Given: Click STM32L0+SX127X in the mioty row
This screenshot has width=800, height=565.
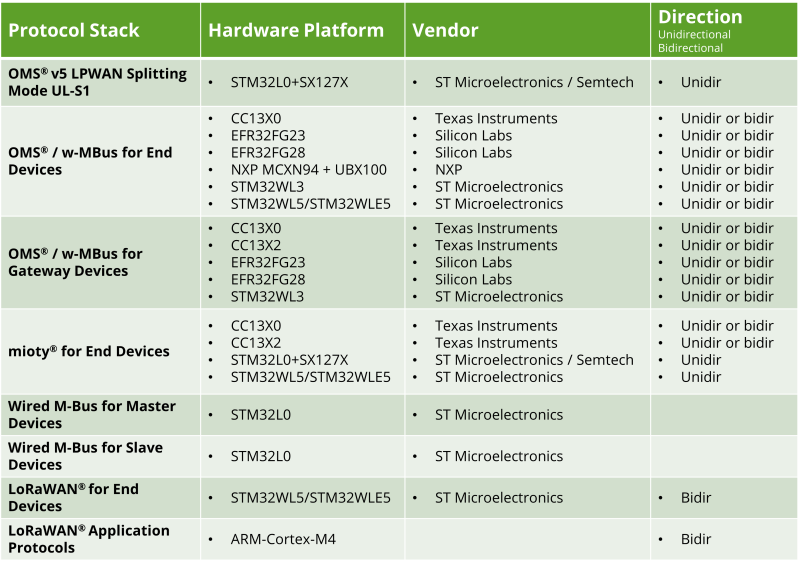Looking at the screenshot, I should tap(289, 360).
